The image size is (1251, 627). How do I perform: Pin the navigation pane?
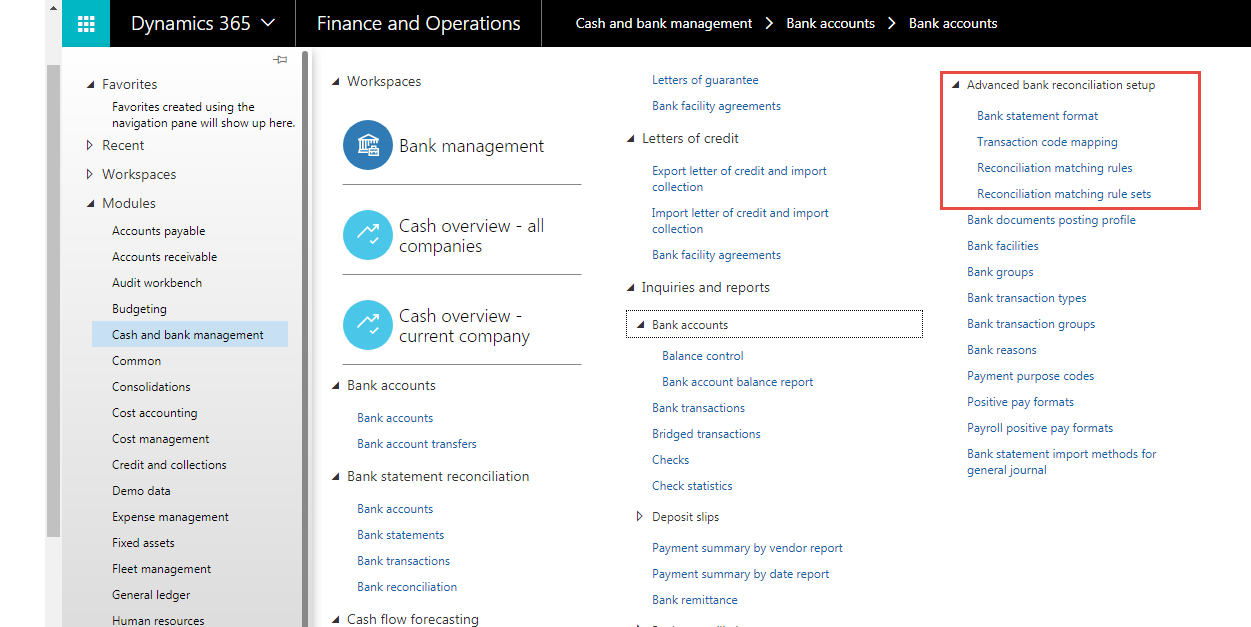tap(280, 60)
